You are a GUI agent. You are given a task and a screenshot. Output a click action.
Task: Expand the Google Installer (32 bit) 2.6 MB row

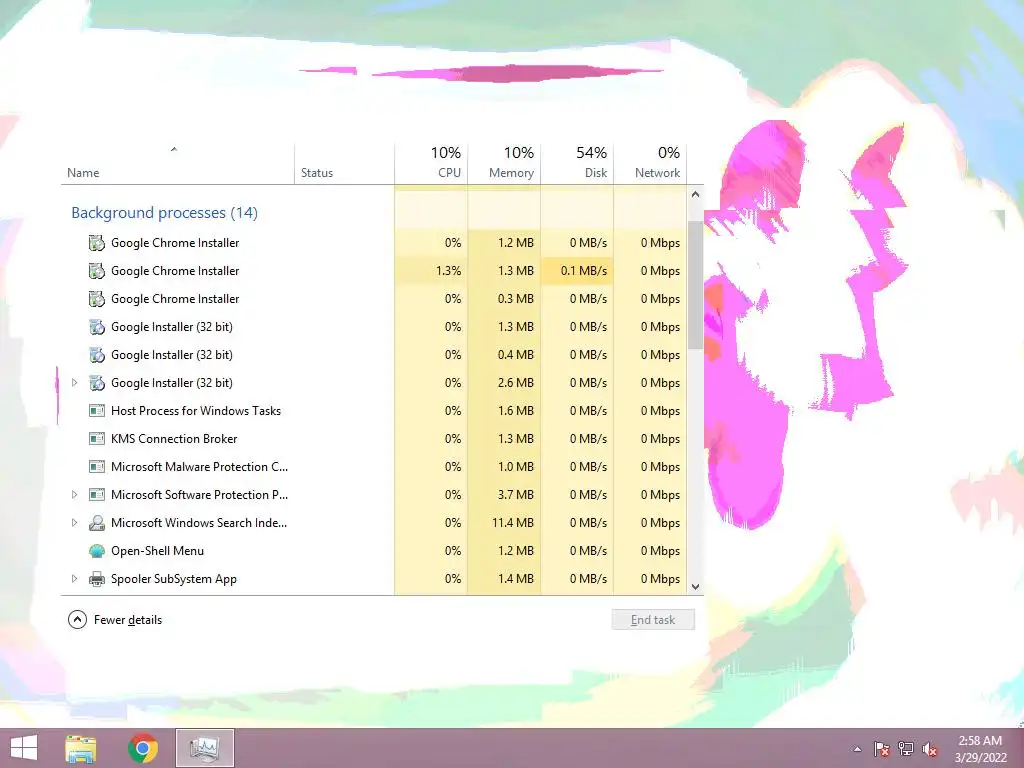74,383
